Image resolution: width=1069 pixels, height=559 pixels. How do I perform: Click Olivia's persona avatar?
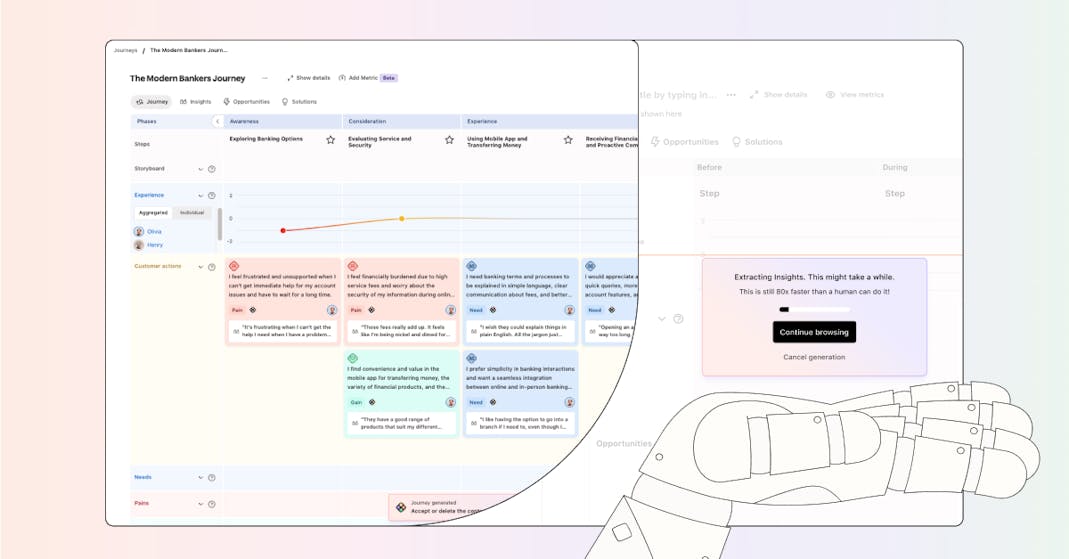coord(139,232)
